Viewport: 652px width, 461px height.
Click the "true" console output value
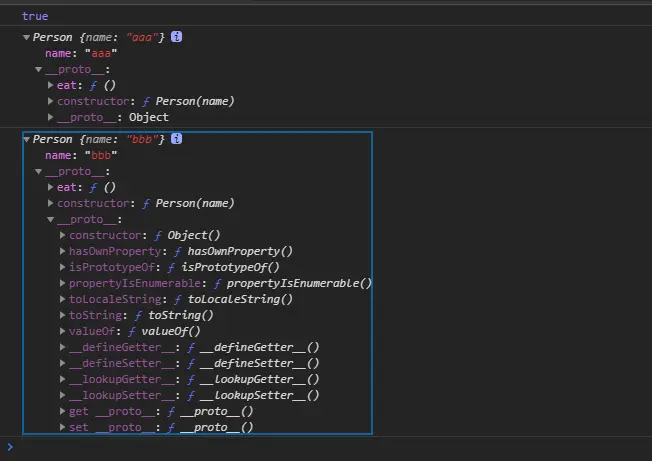coord(35,16)
